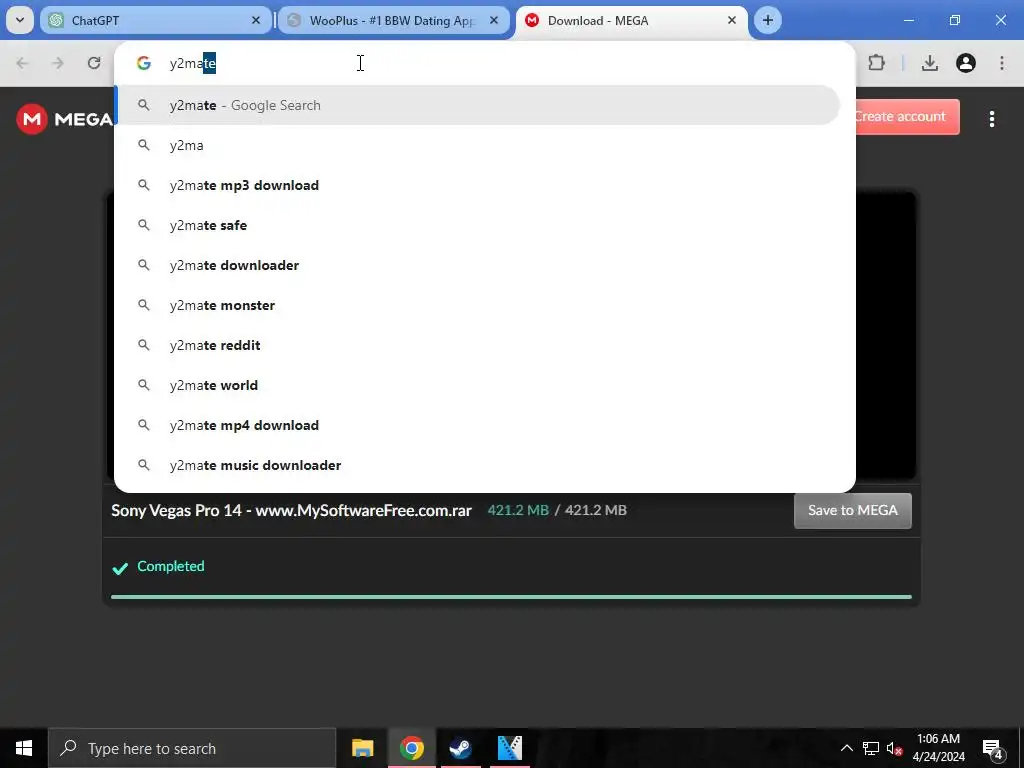This screenshot has width=1024, height=768.
Task: Open a new browser tab
Action: pyautogui.click(x=768, y=20)
